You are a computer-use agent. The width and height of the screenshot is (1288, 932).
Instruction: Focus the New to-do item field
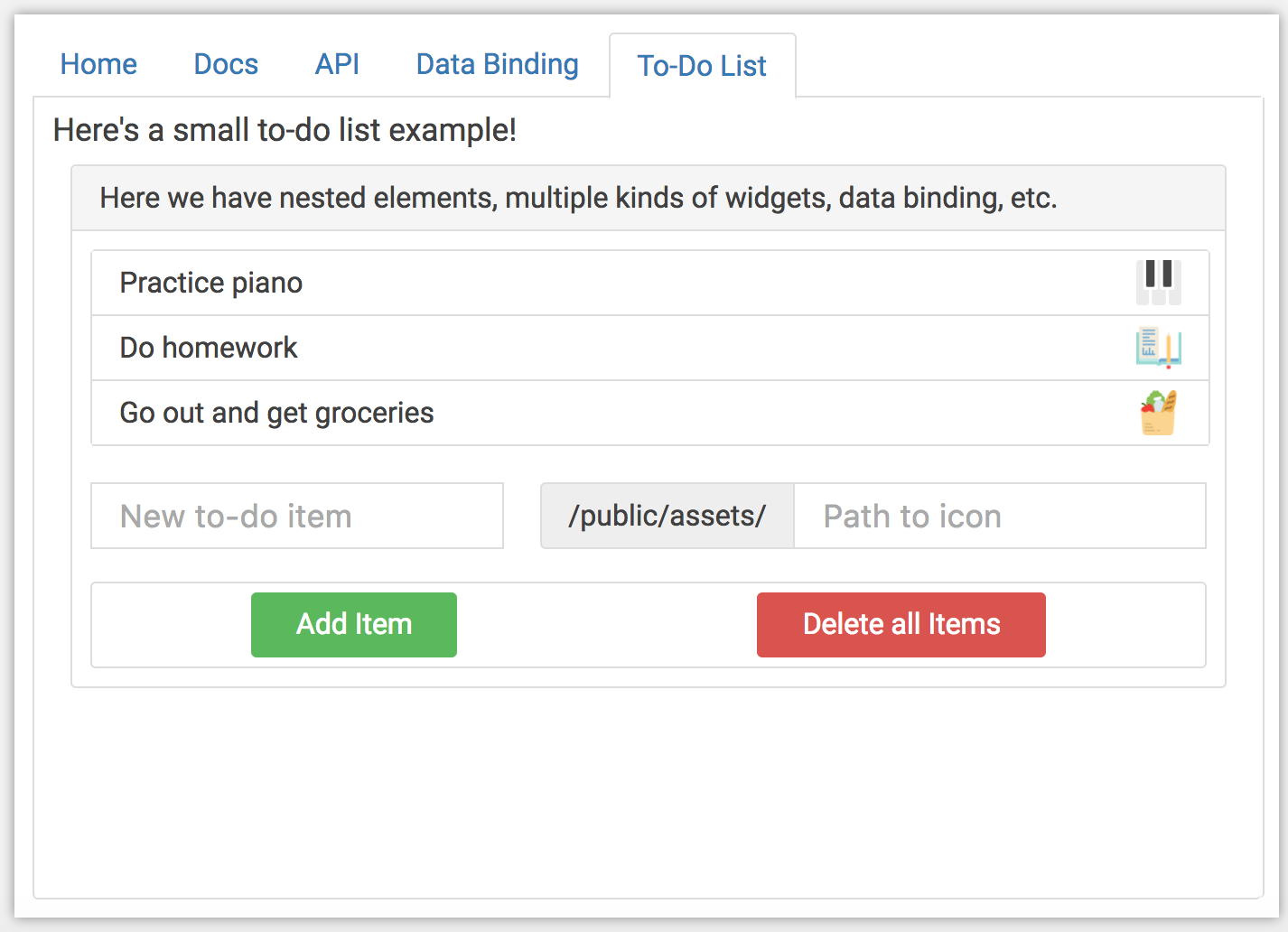coord(297,516)
